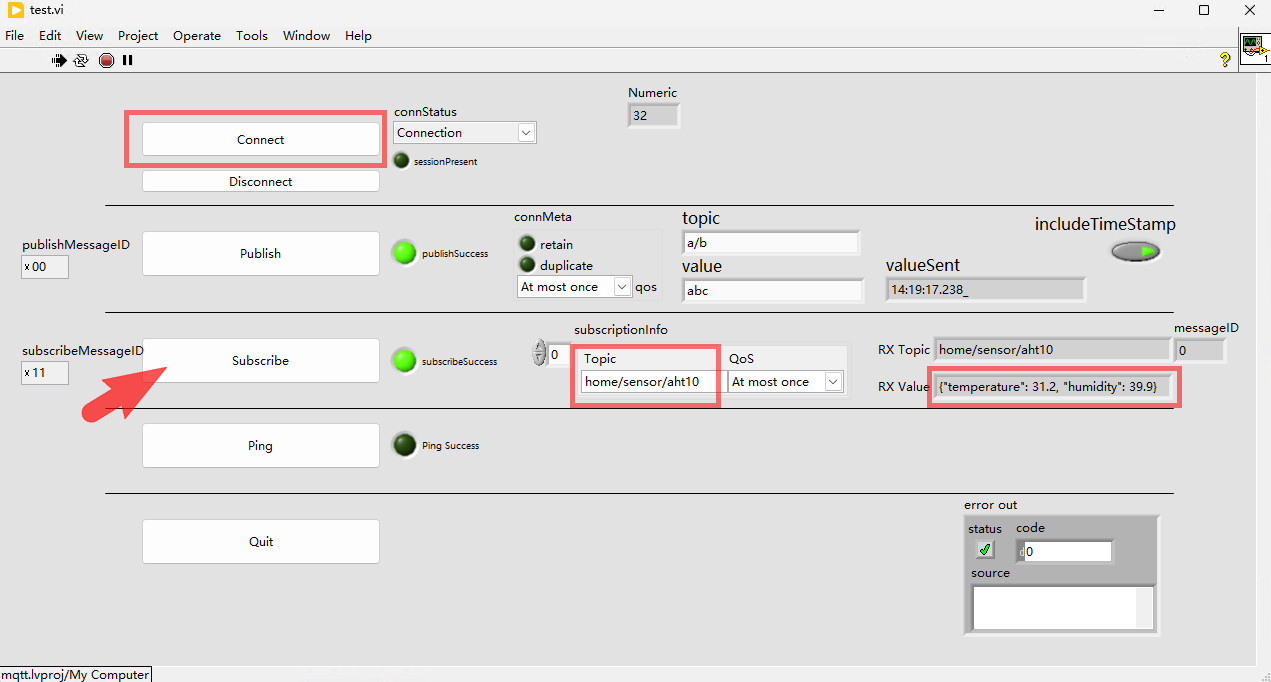Open the connStatus dropdown
This screenshot has height=682, width=1271.
click(526, 133)
